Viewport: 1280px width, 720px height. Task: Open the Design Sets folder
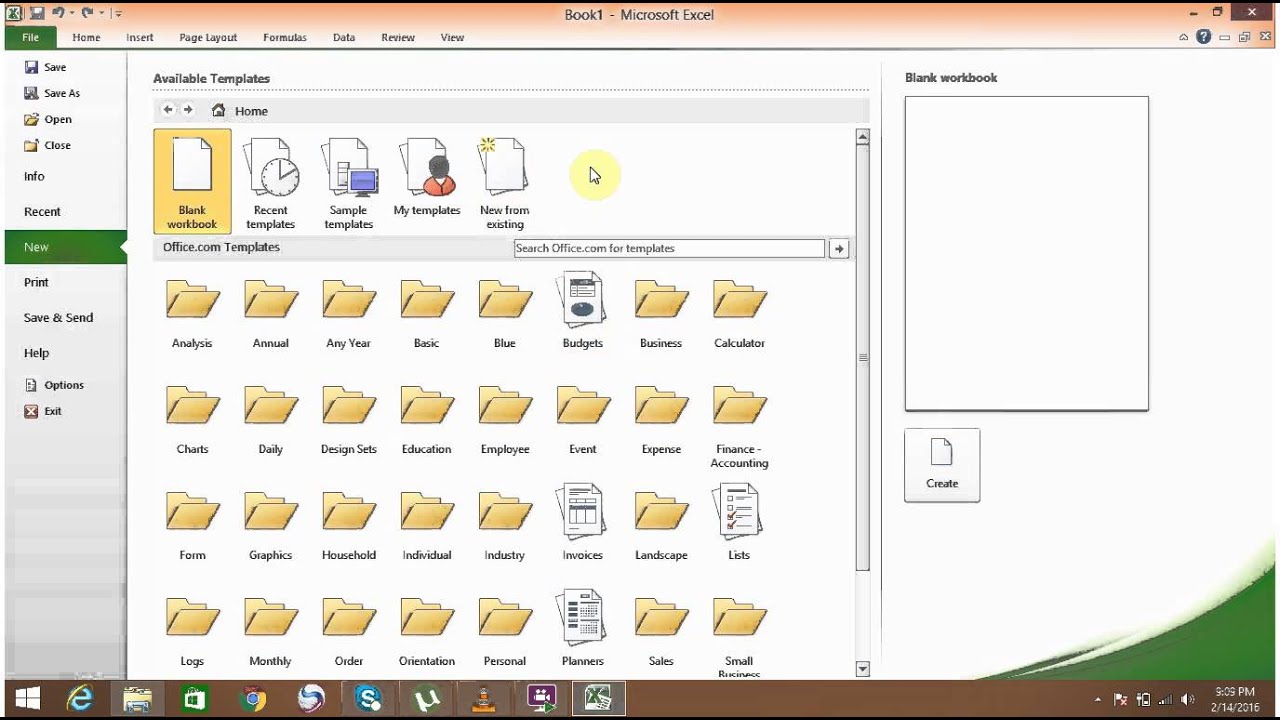click(348, 418)
